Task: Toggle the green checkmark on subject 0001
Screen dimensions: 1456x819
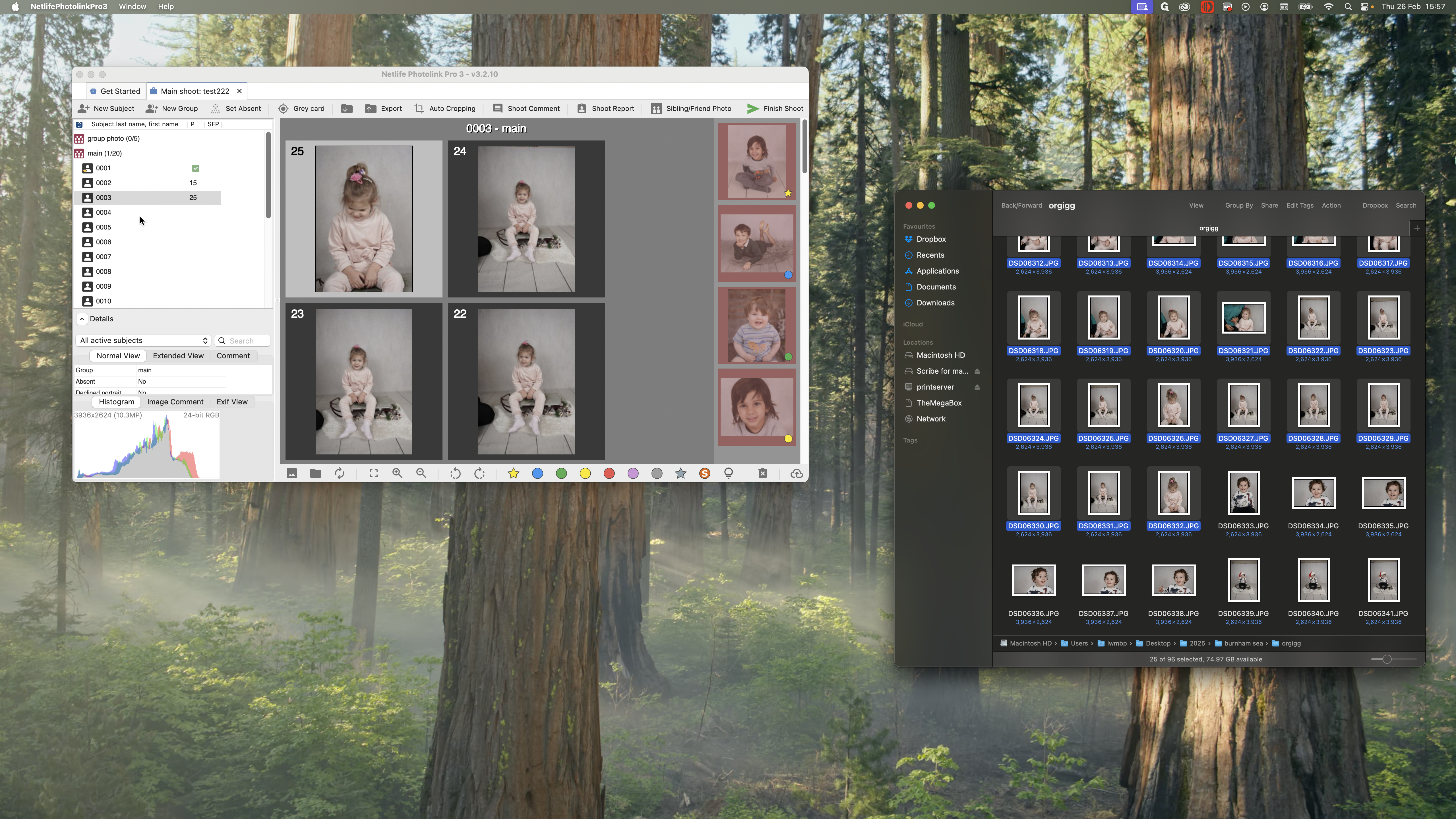Action: (196, 168)
